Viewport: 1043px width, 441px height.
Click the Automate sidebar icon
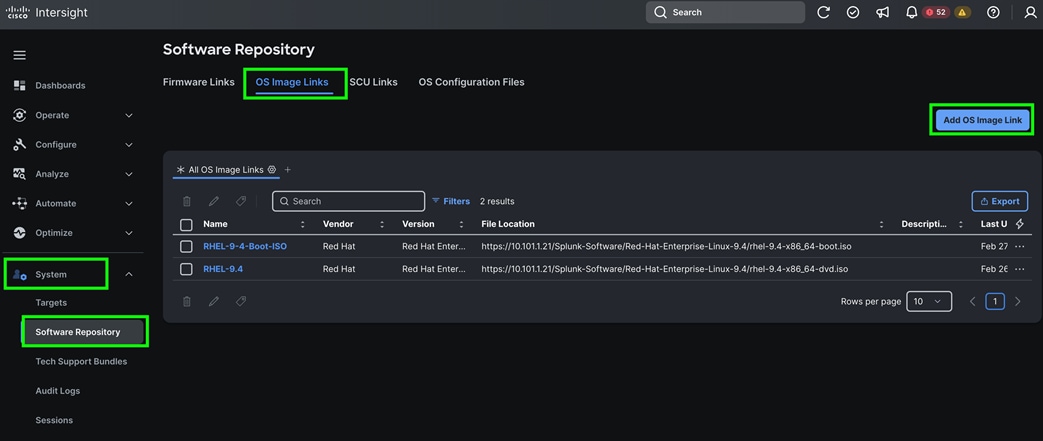(x=19, y=204)
